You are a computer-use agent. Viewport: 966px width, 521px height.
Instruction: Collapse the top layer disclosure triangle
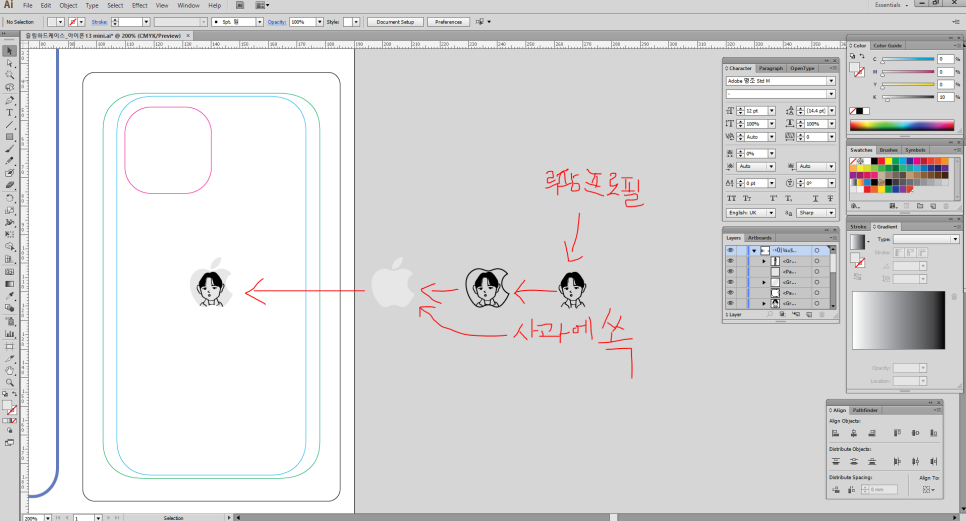point(753,251)
